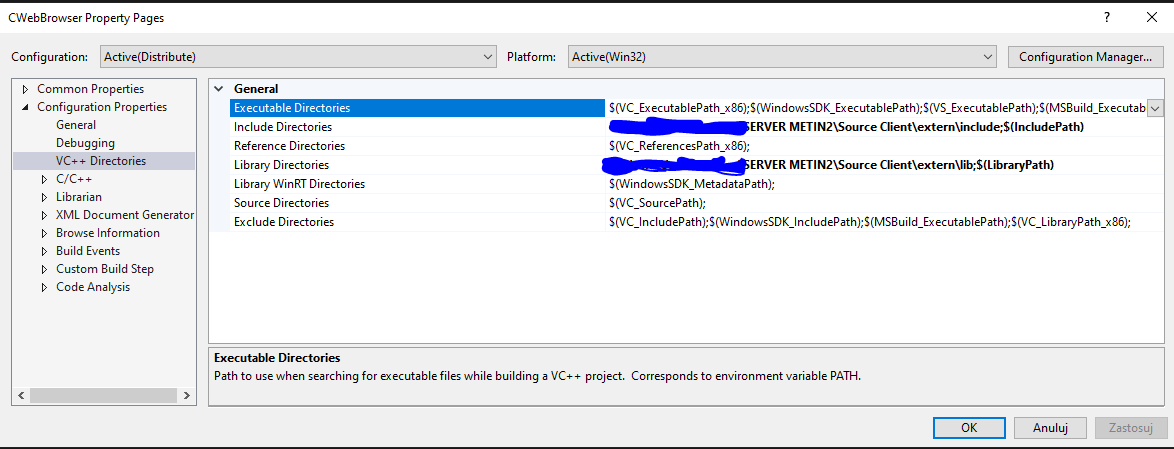Image resolution: width=1174 pixels, height=449 pixels.
Task: Expand the C/C++ node
Action: pos(44,179)
